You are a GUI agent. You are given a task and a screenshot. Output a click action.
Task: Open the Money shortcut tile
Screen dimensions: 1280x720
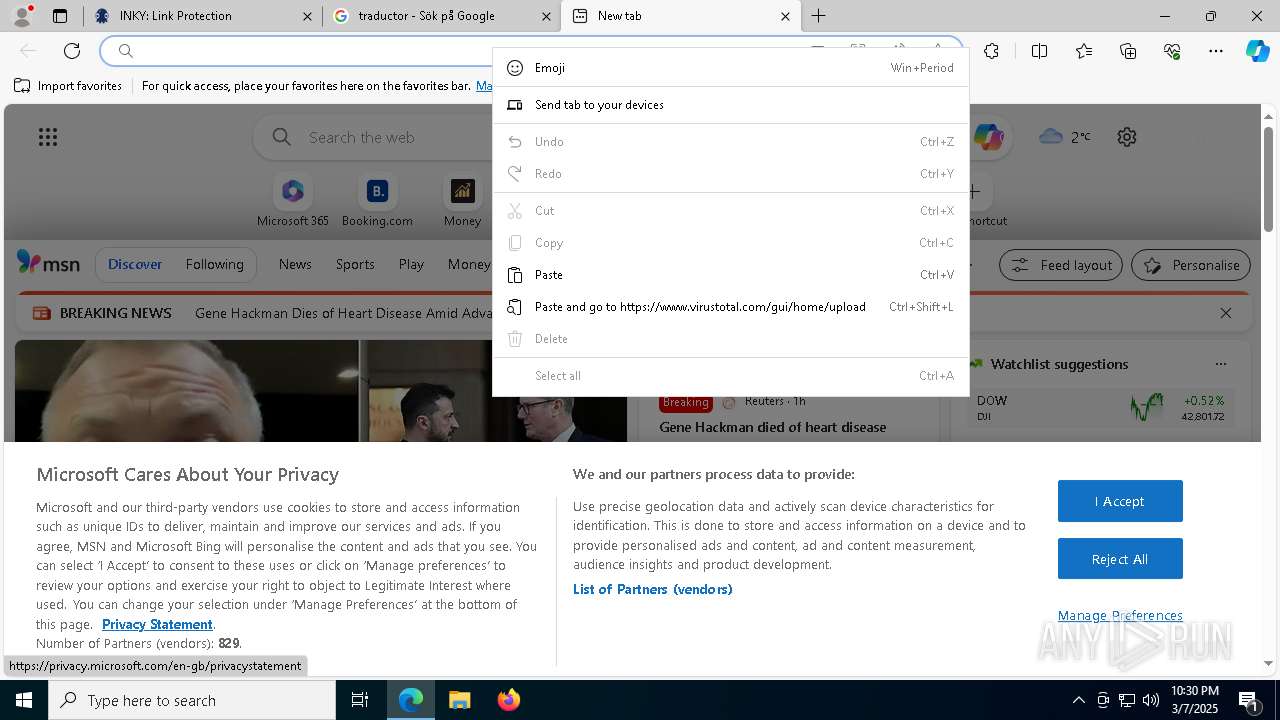pos(462,201)
